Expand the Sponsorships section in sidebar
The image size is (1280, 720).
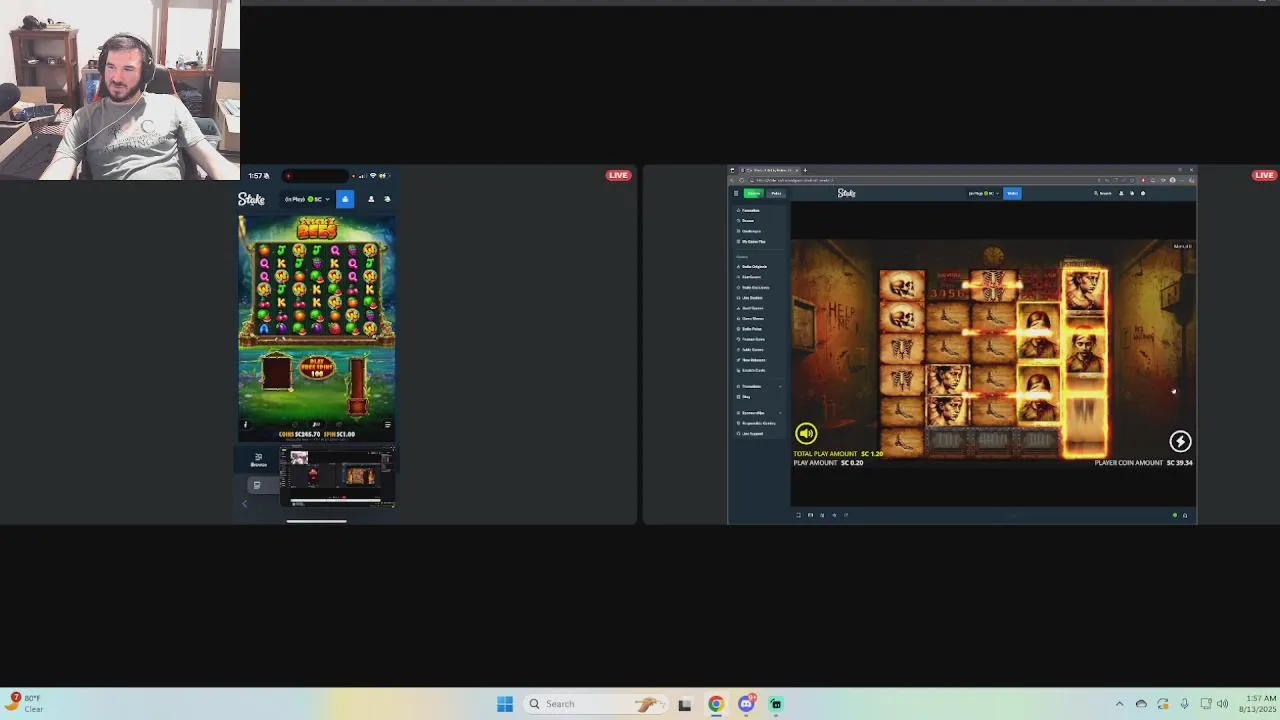(x=761, y=412)
